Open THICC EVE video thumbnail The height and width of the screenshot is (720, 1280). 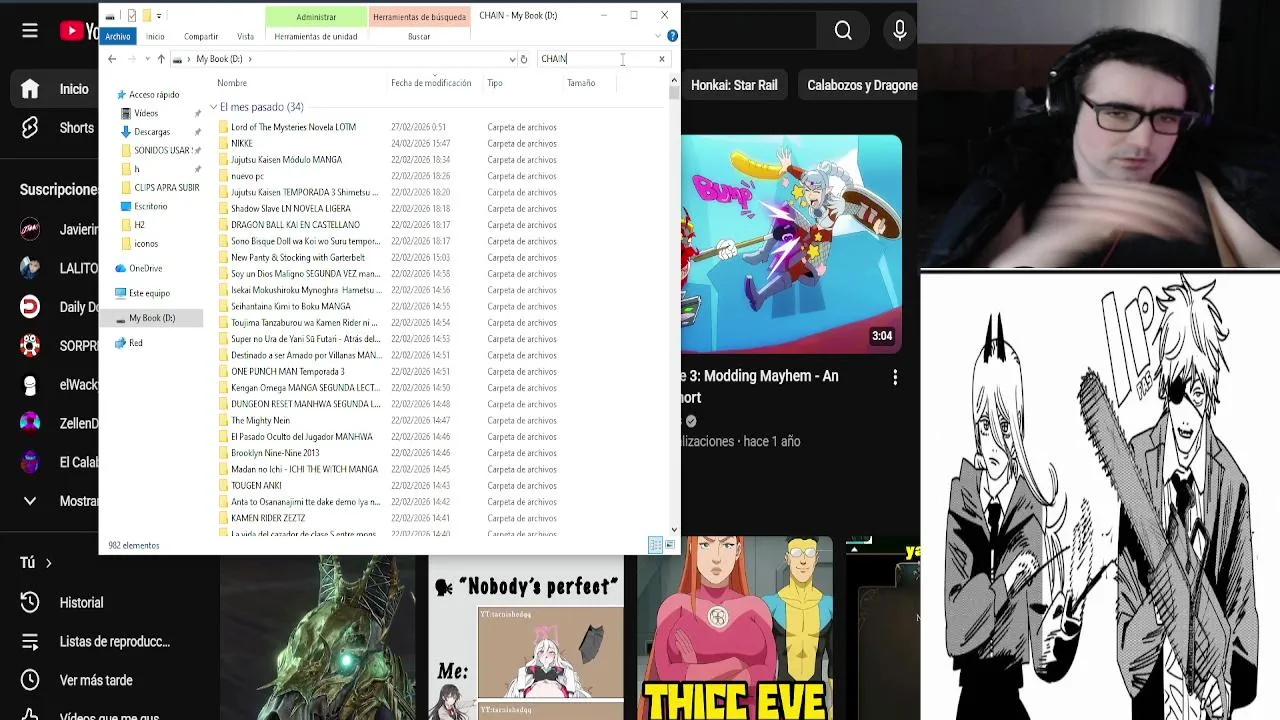point(737,628)
